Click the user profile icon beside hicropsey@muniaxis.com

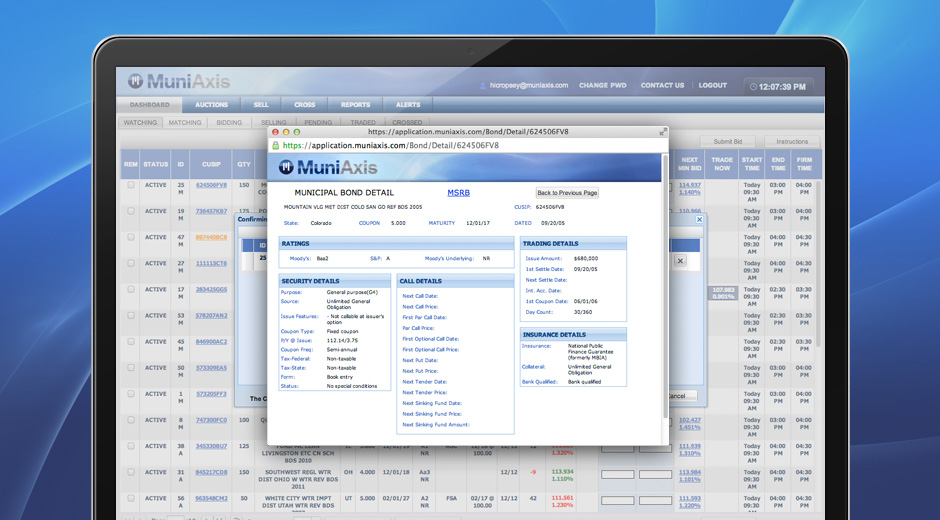[483, 86]
